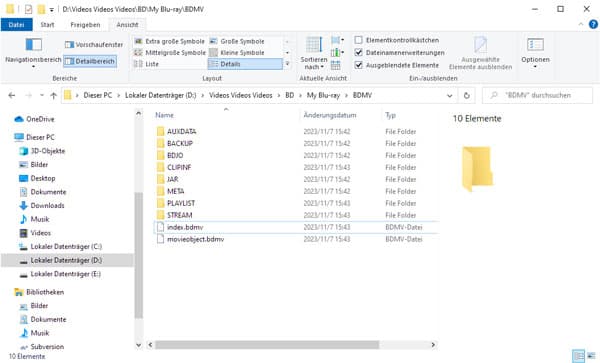Viewport: 600px width, 363px height.
Task: Click the BD breadcrumb segment
Action: (290, 95)
